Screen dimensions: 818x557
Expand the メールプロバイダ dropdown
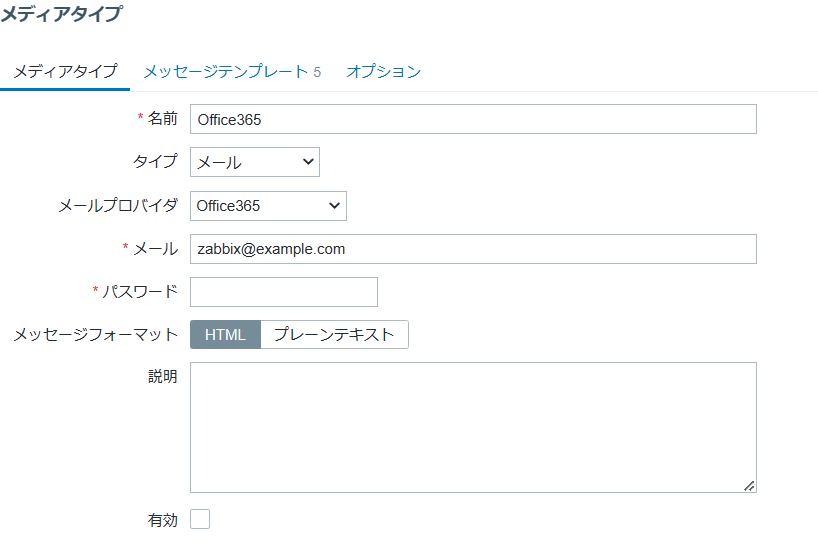[268, 206]
